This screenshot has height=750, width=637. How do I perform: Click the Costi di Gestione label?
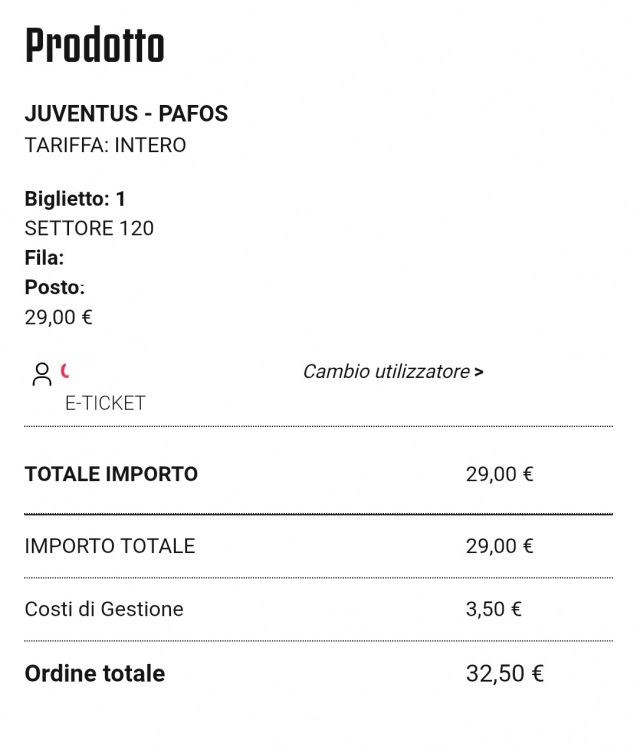(104, 609)
